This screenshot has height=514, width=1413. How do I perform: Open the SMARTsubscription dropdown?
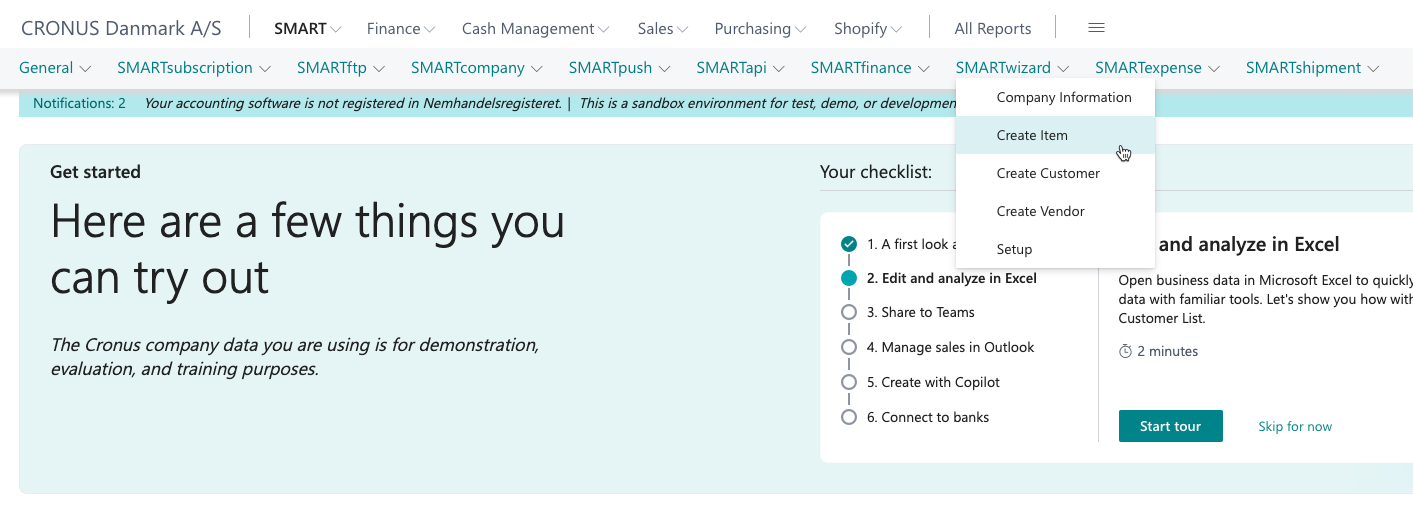point(194,68)
